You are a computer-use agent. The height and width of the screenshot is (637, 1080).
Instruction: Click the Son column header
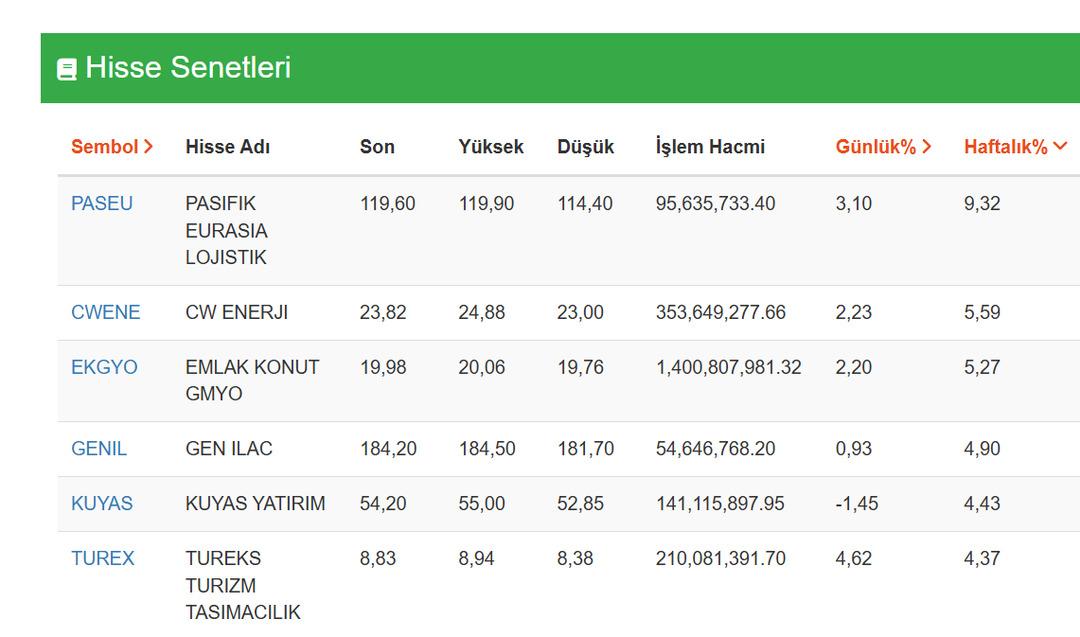pyautogui.click(x=377, y=147)
